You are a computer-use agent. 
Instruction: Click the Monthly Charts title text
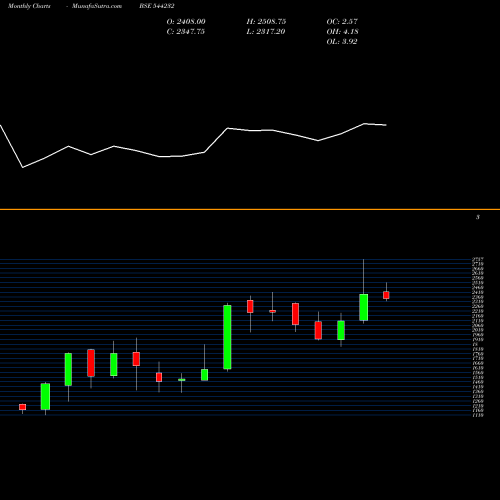click(29, 6)
